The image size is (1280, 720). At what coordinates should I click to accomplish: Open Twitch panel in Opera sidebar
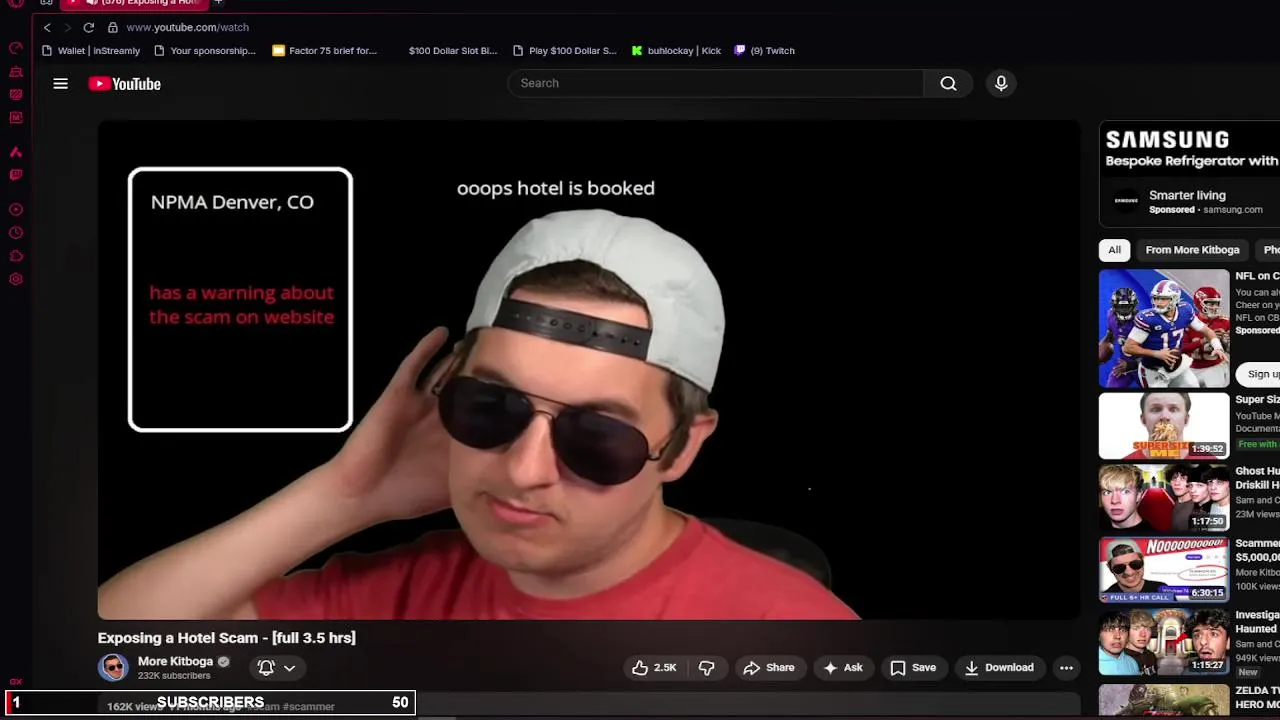point(16,175)
